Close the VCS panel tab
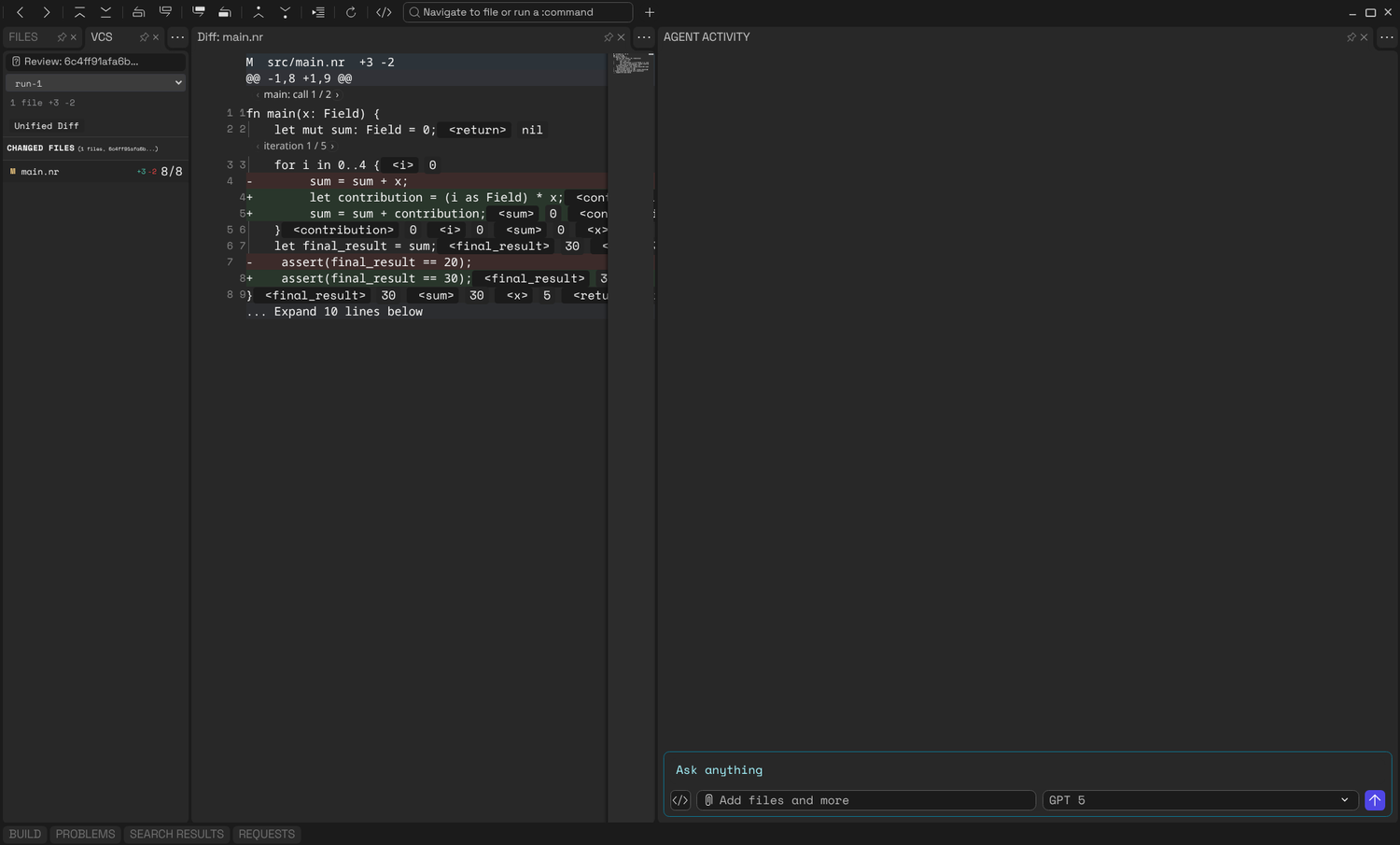Screen dimensions: 1400x845 156,37
